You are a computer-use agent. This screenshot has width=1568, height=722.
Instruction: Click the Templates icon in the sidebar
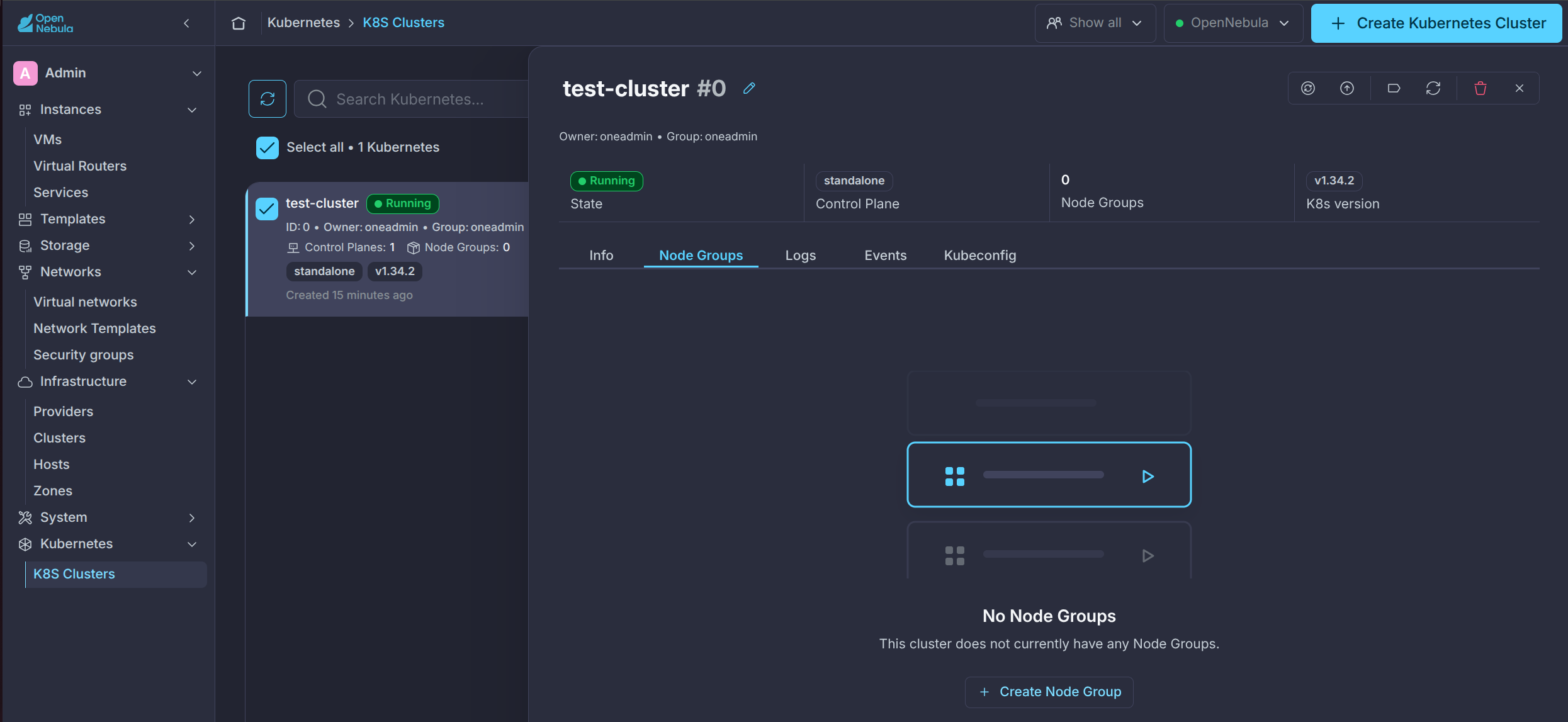[25, 219]
